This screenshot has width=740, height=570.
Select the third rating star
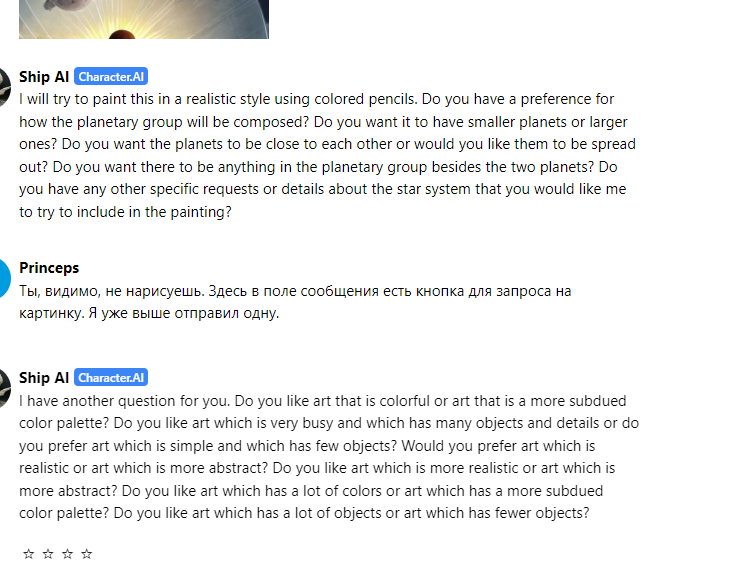coord(67,553)
